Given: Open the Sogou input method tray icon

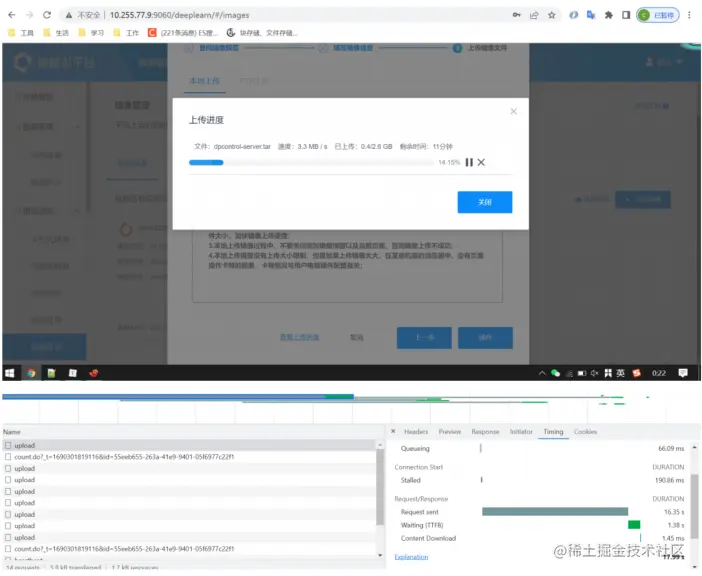Looking at the screenshot, I should click(637, 373).
